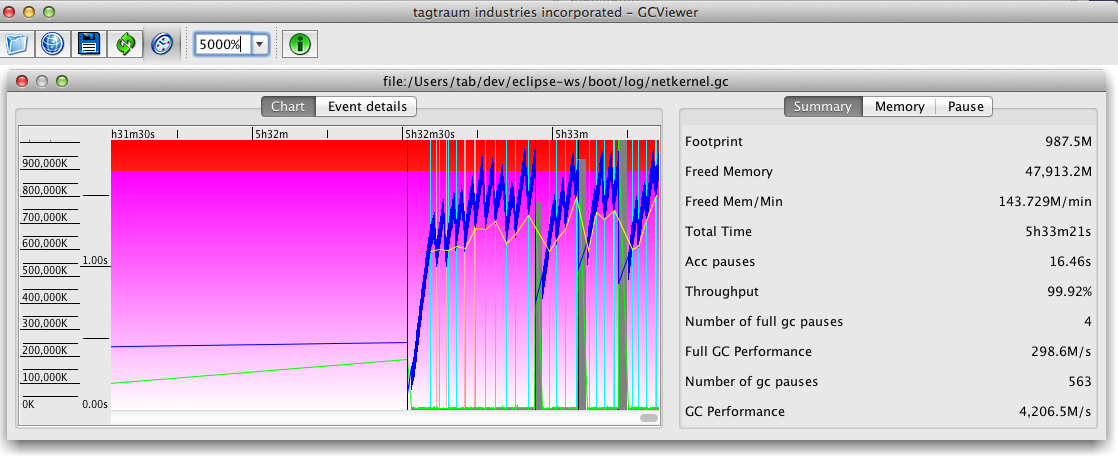Minimize the main GCViewer window

click(29, 11)
